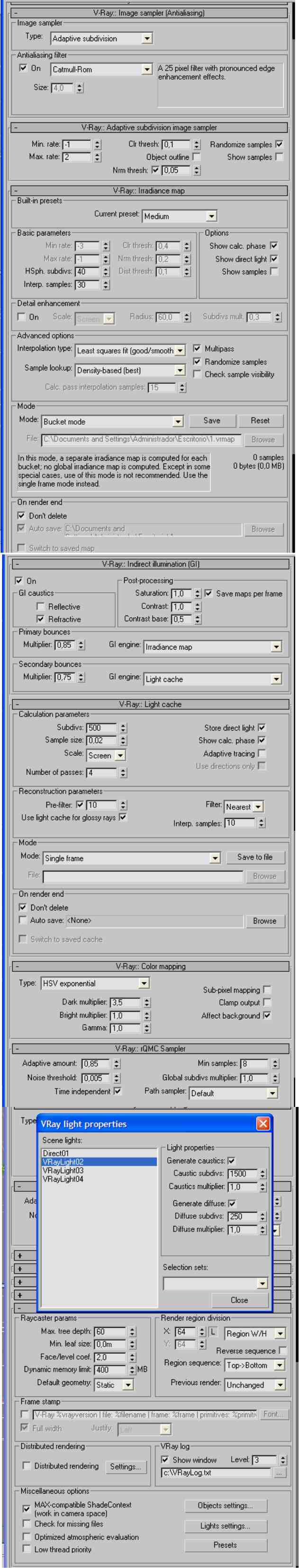The height and width of the screenshot is (1568, 299).
Task: Toggle the L lock button beside region X
Action: (213, 1332)
